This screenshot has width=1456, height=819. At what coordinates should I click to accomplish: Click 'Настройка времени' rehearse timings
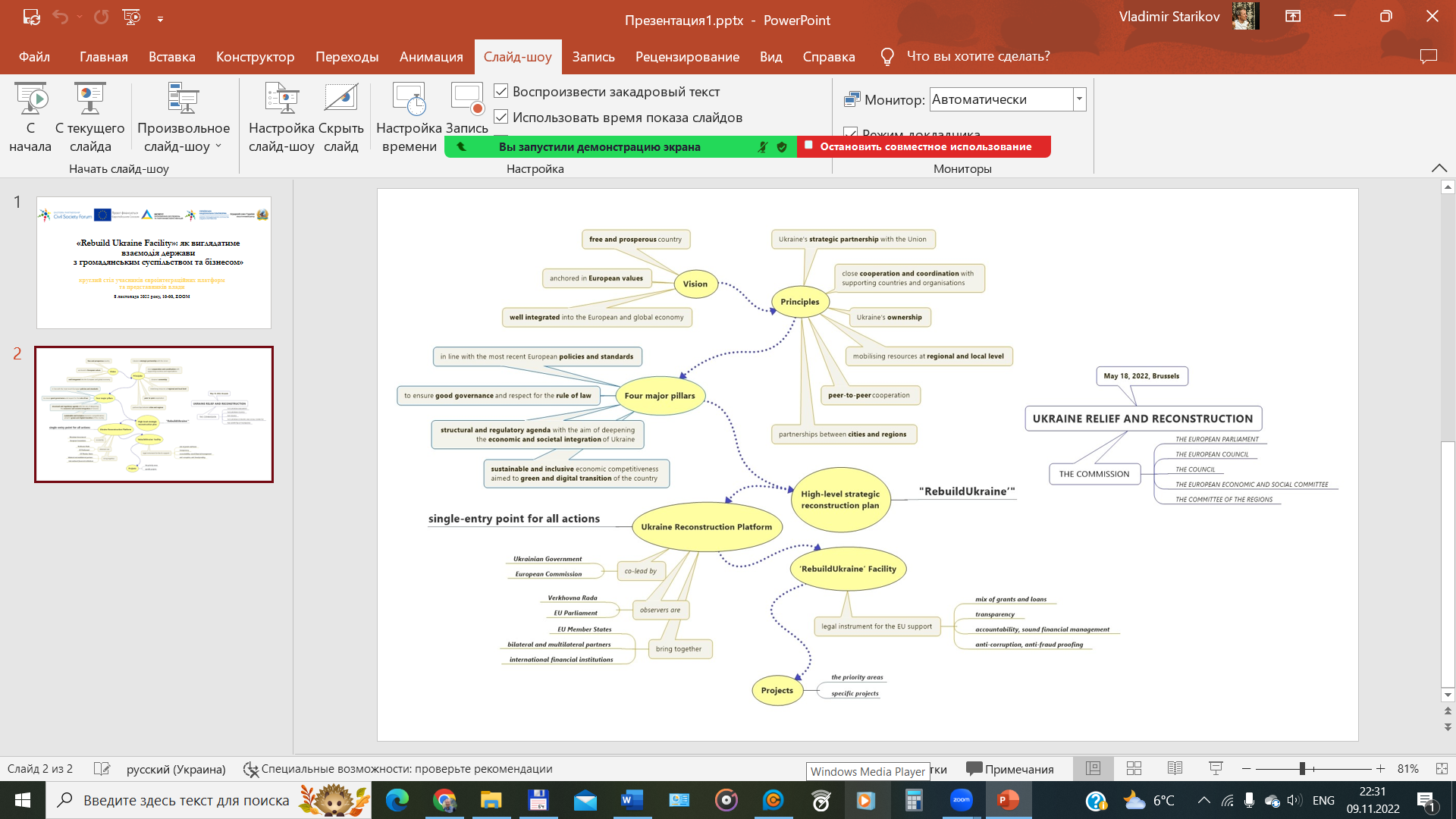[x=409, y=118]
